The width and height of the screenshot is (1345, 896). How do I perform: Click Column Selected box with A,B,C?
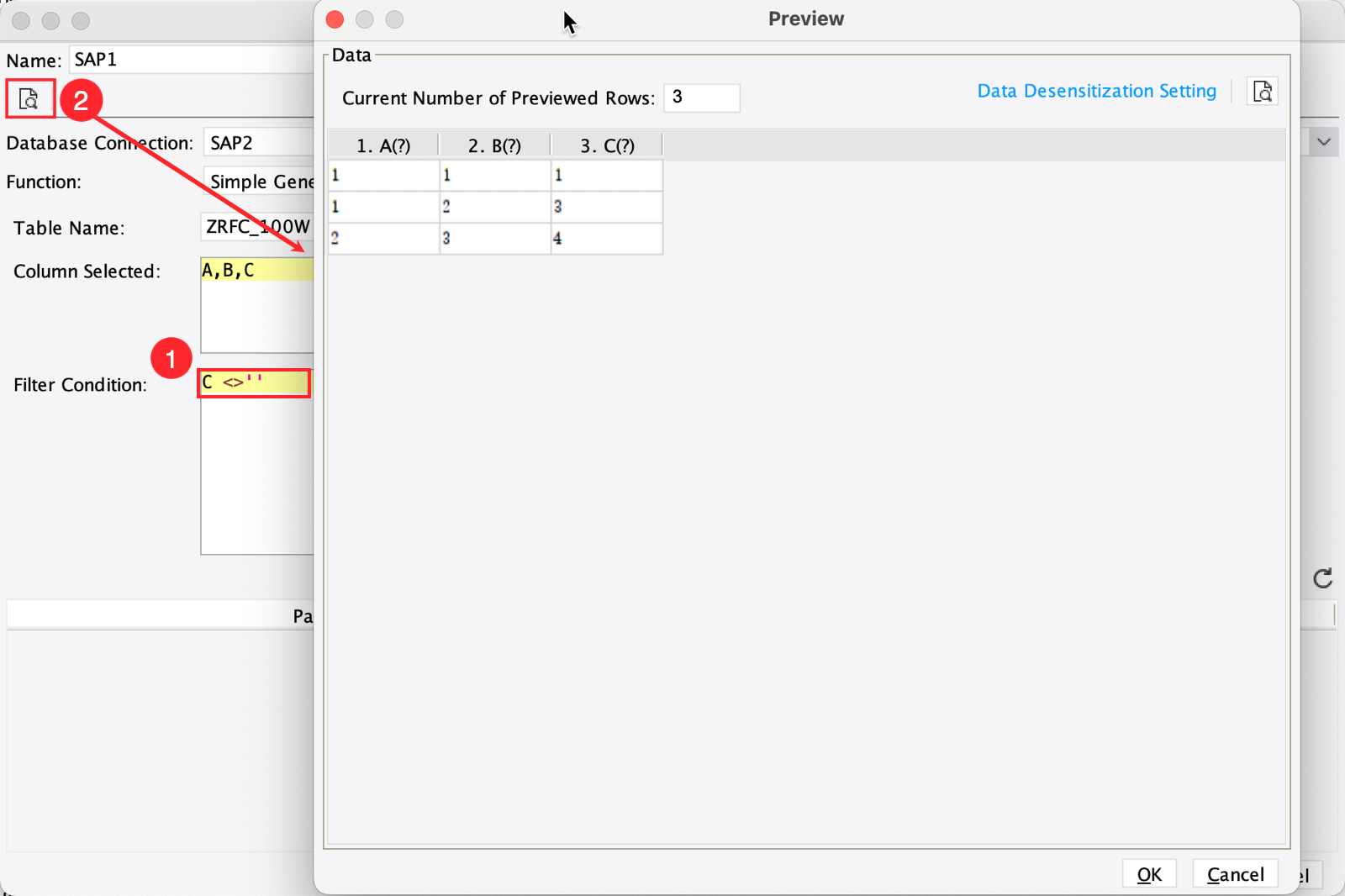(x=257, y=305)
